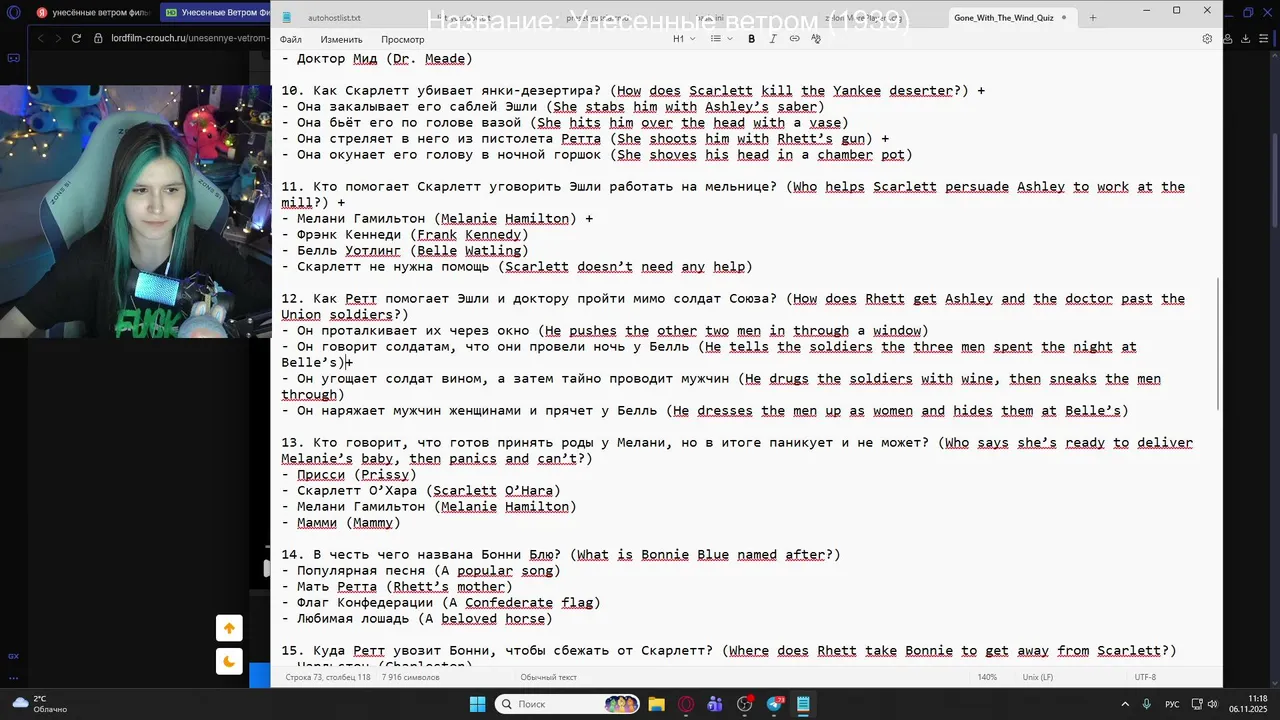Open the H1 heading dropdown
The width and height of the screenshot is (1280, 720).
tap(683, 39)
